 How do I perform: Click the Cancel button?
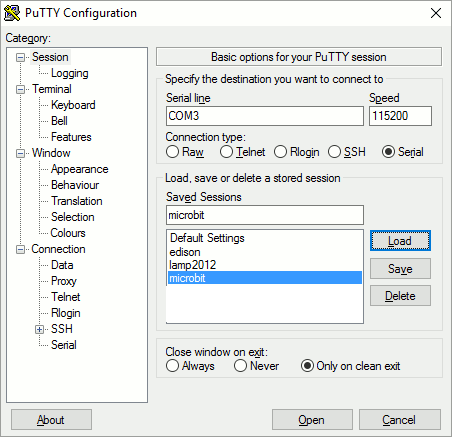(399, 420)
